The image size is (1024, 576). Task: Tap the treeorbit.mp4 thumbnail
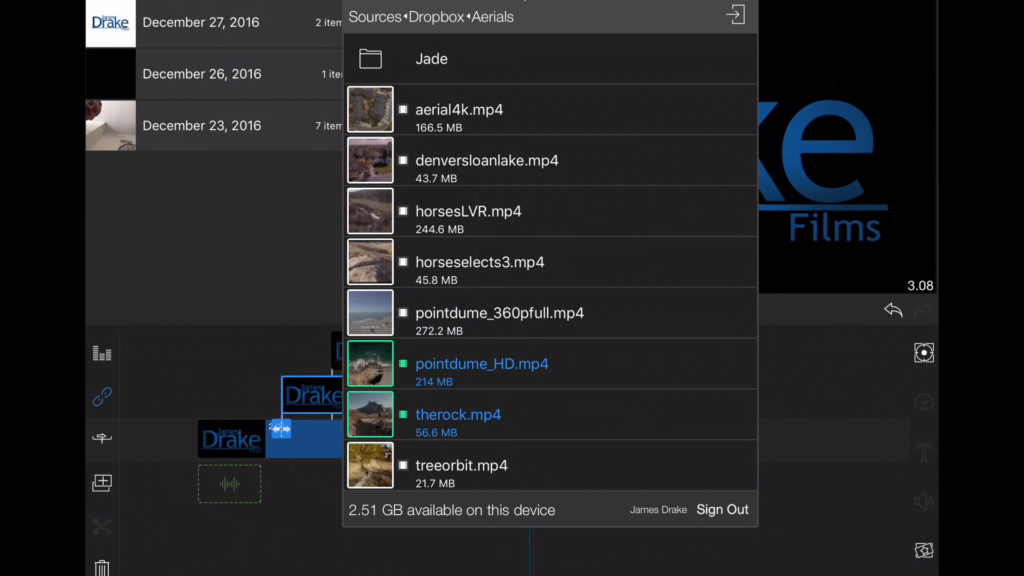[370, 465]
